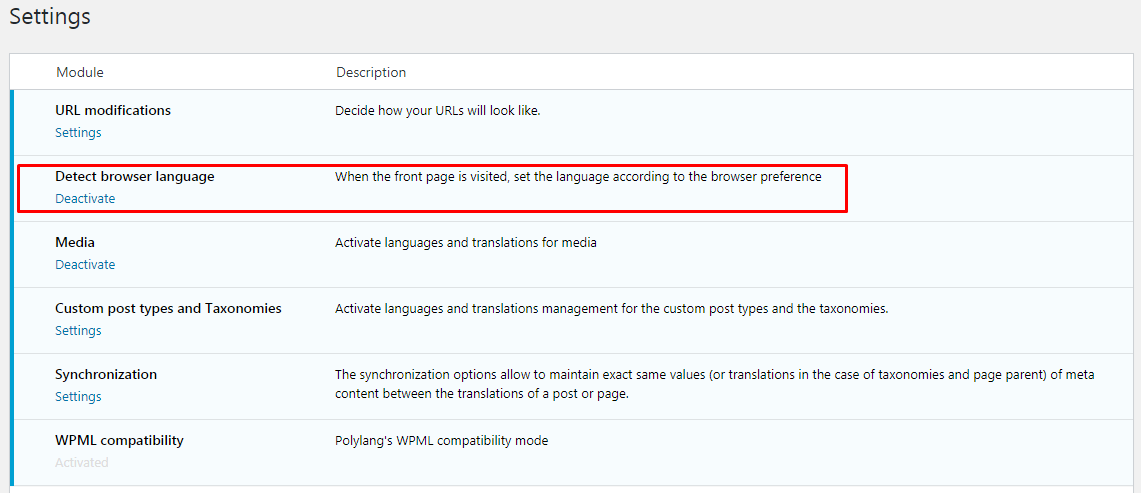1141x493 pixels.
Task: Select the Detect browser language title
Action: [135, 177]
